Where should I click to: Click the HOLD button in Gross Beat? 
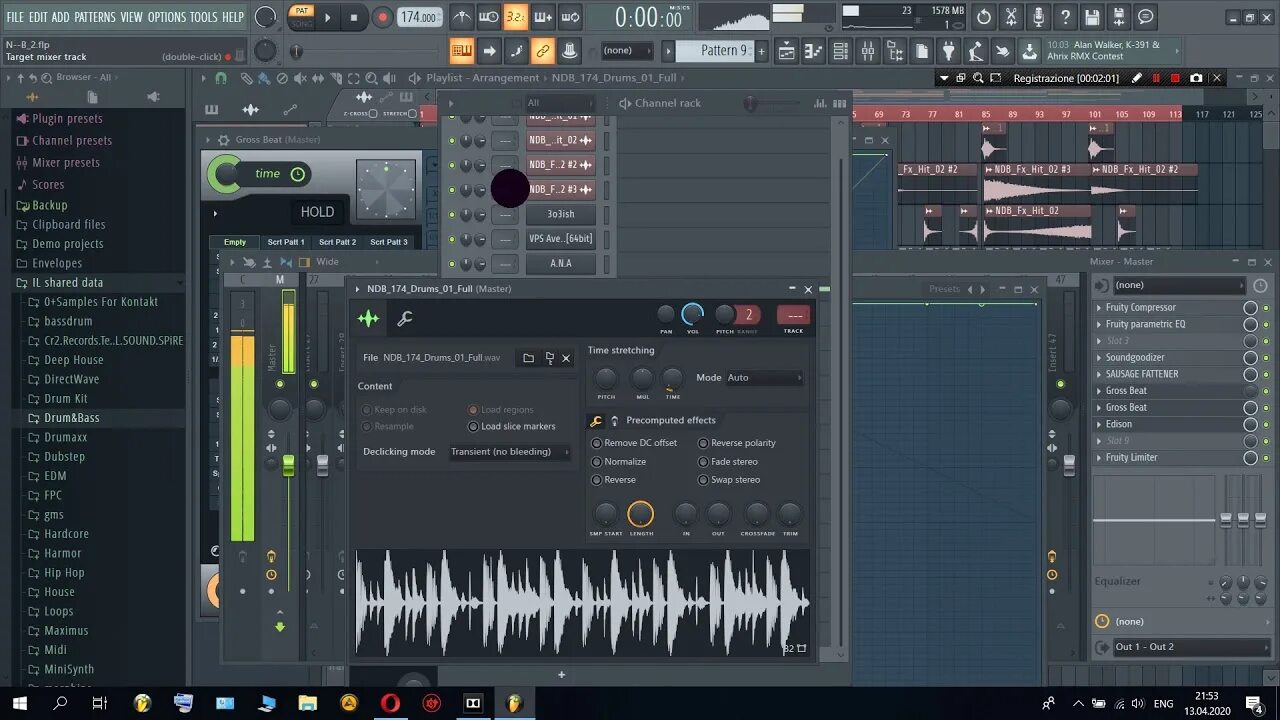pos(317,212)
